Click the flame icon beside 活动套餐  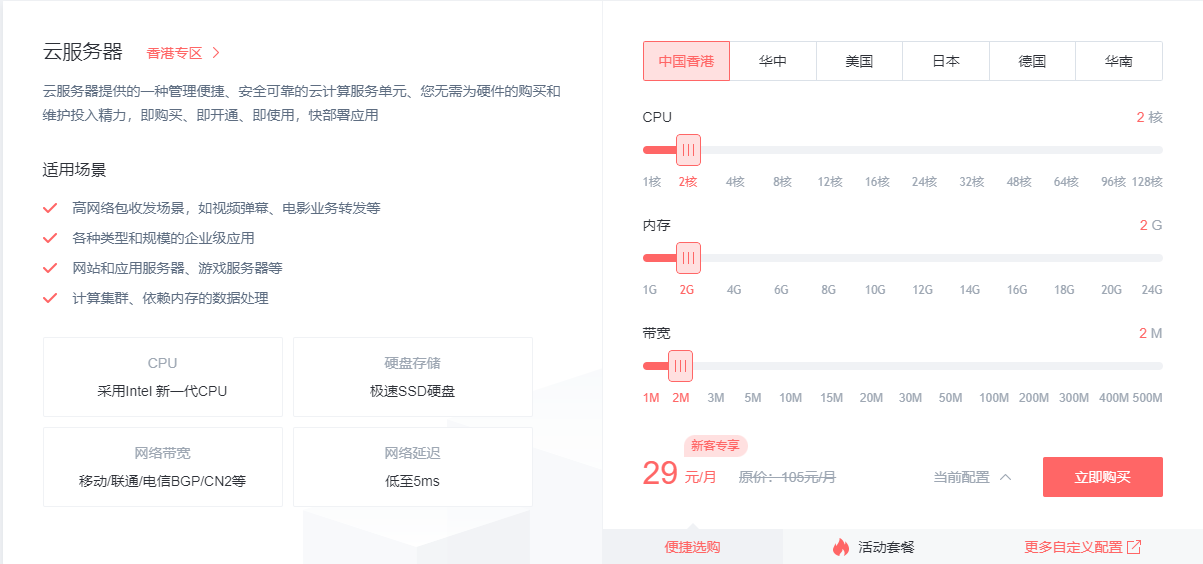[x=840, y=547]
